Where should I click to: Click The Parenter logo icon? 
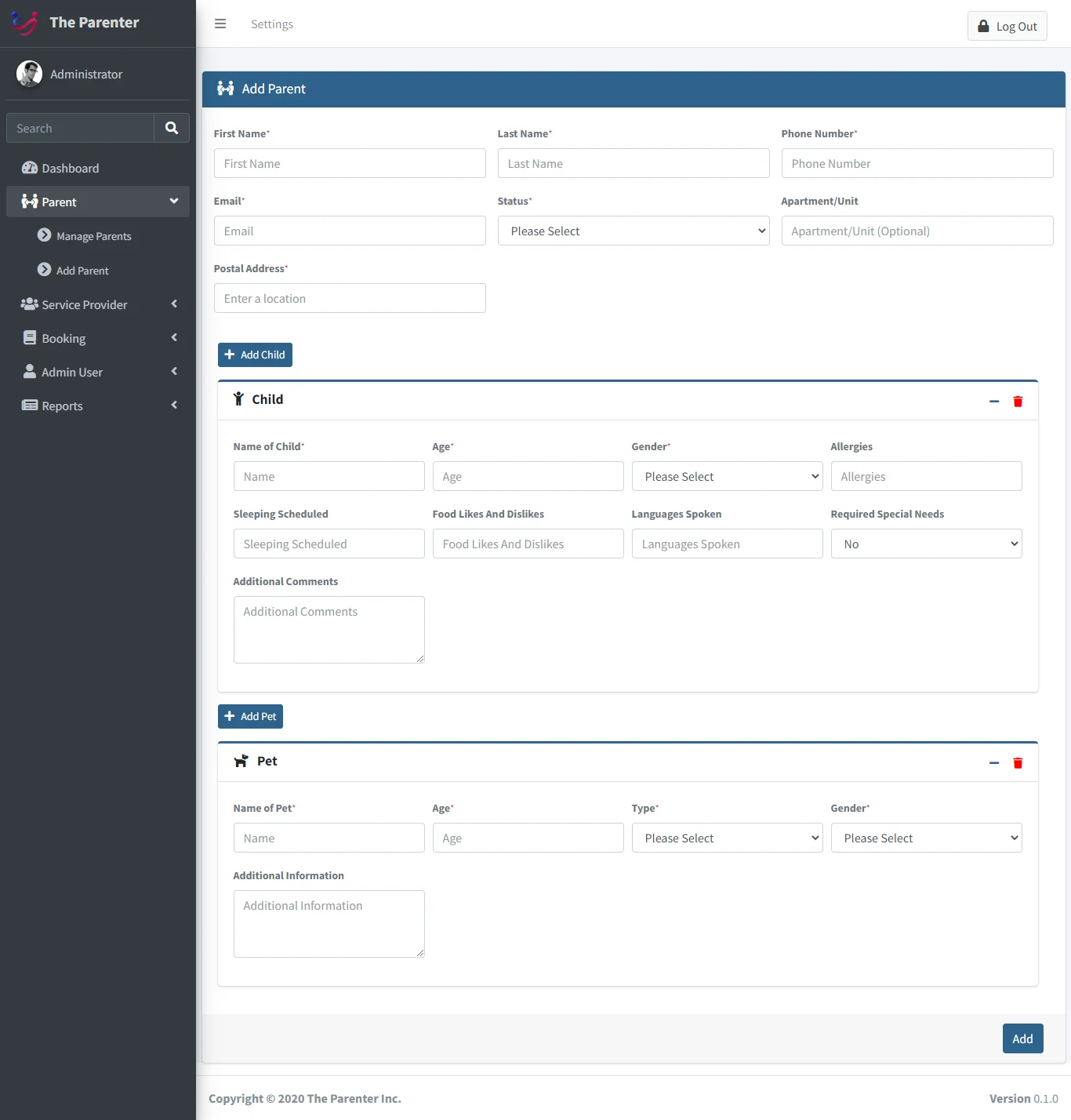coord(24,23)
